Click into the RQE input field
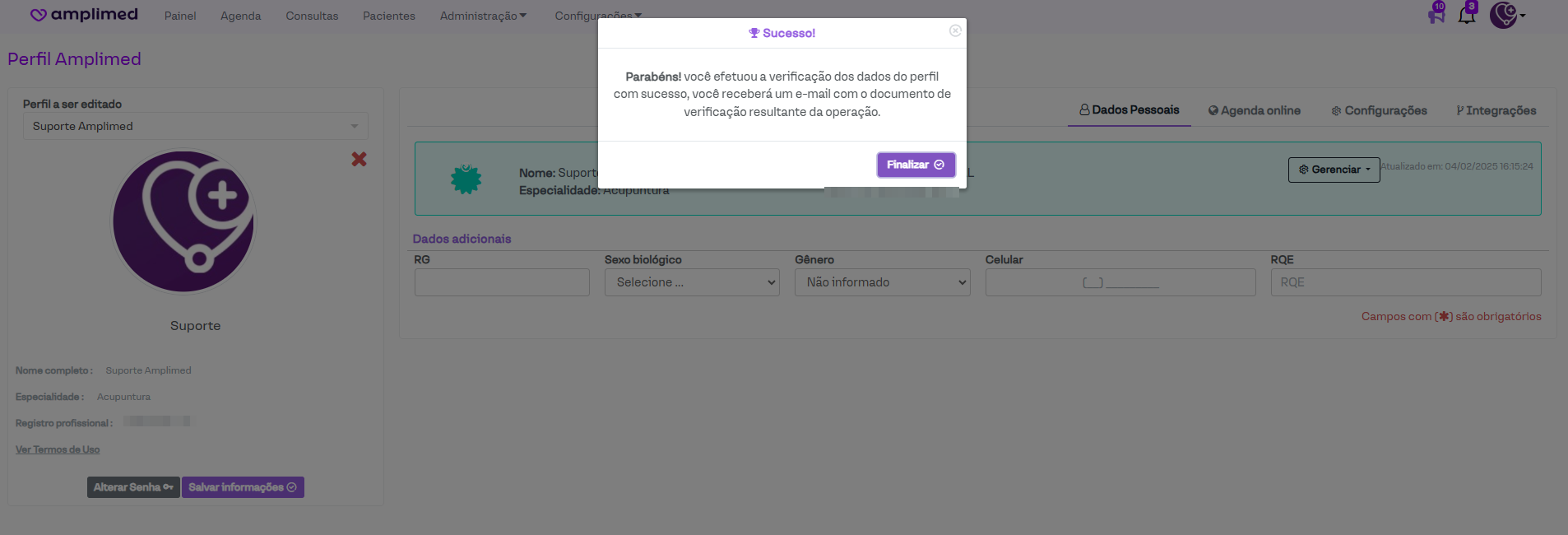This screenshot has height=535, width=1568. 1405,282
